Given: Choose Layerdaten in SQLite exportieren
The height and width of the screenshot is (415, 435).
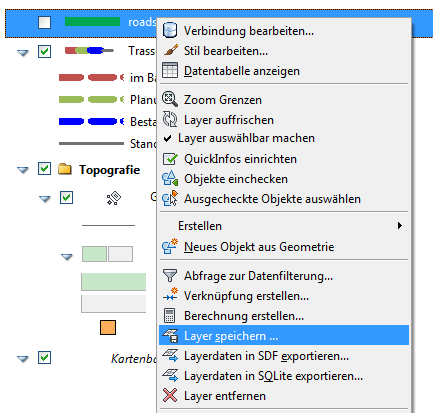Looking at the screenshot, I should [x=284, y=376].
